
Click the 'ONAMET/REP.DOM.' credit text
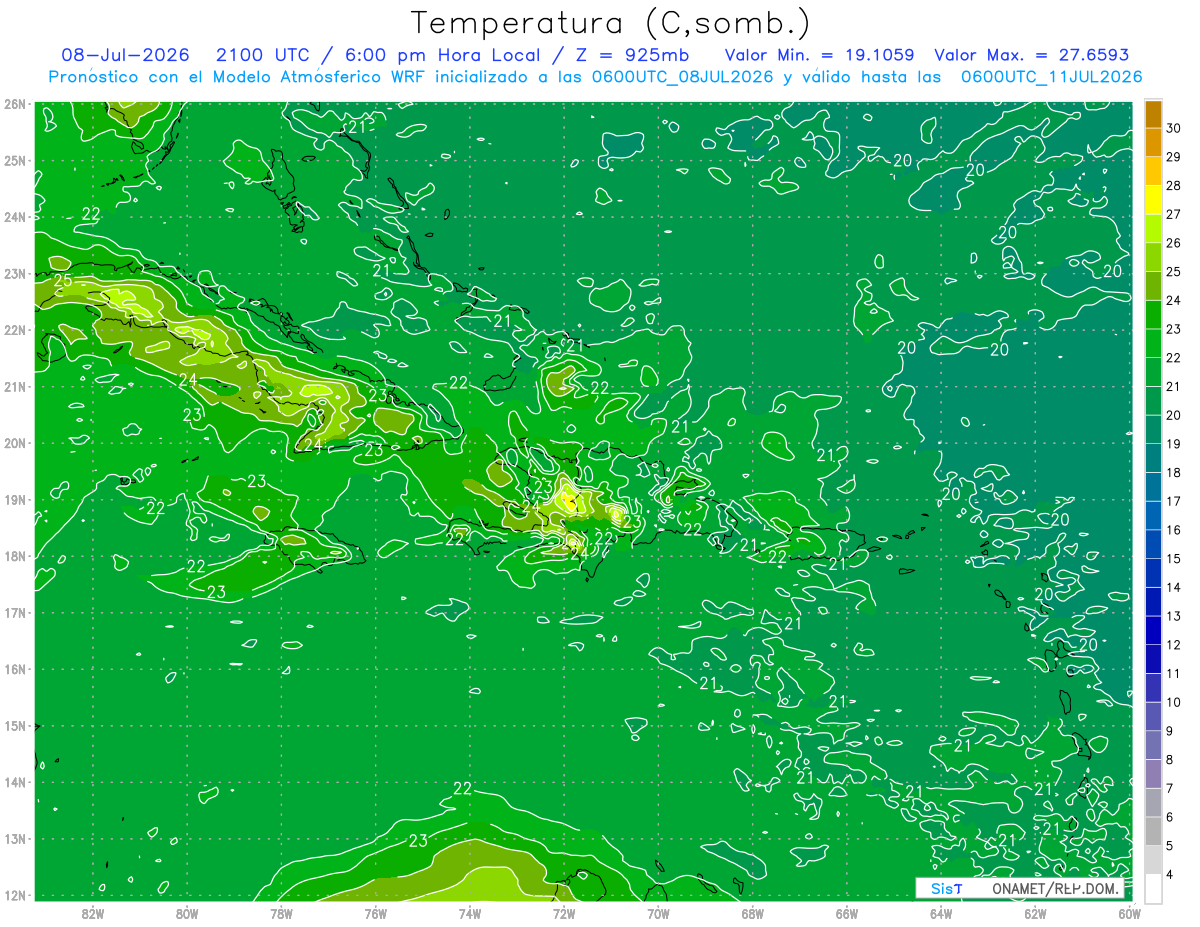[x=1056, y=888]
